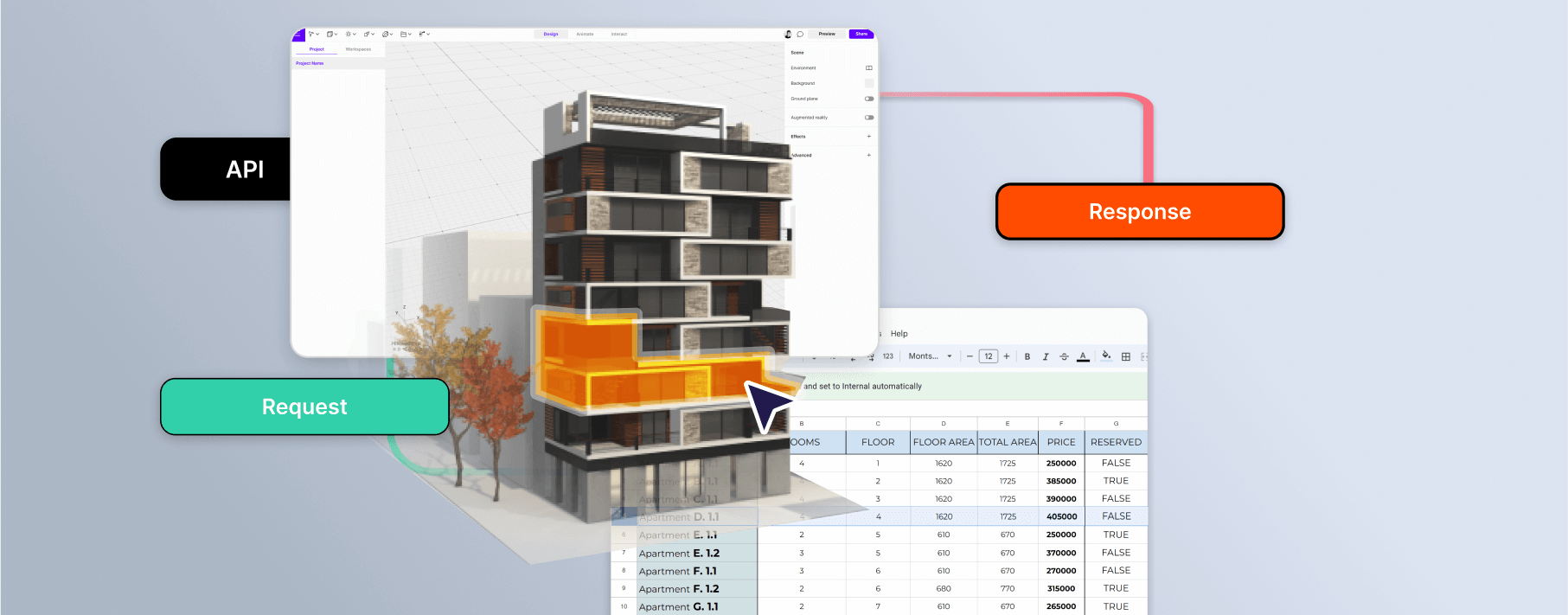The image size is (1568, 615).
Task: Open the Monts... font dropdown
Action: click(930, 356)
